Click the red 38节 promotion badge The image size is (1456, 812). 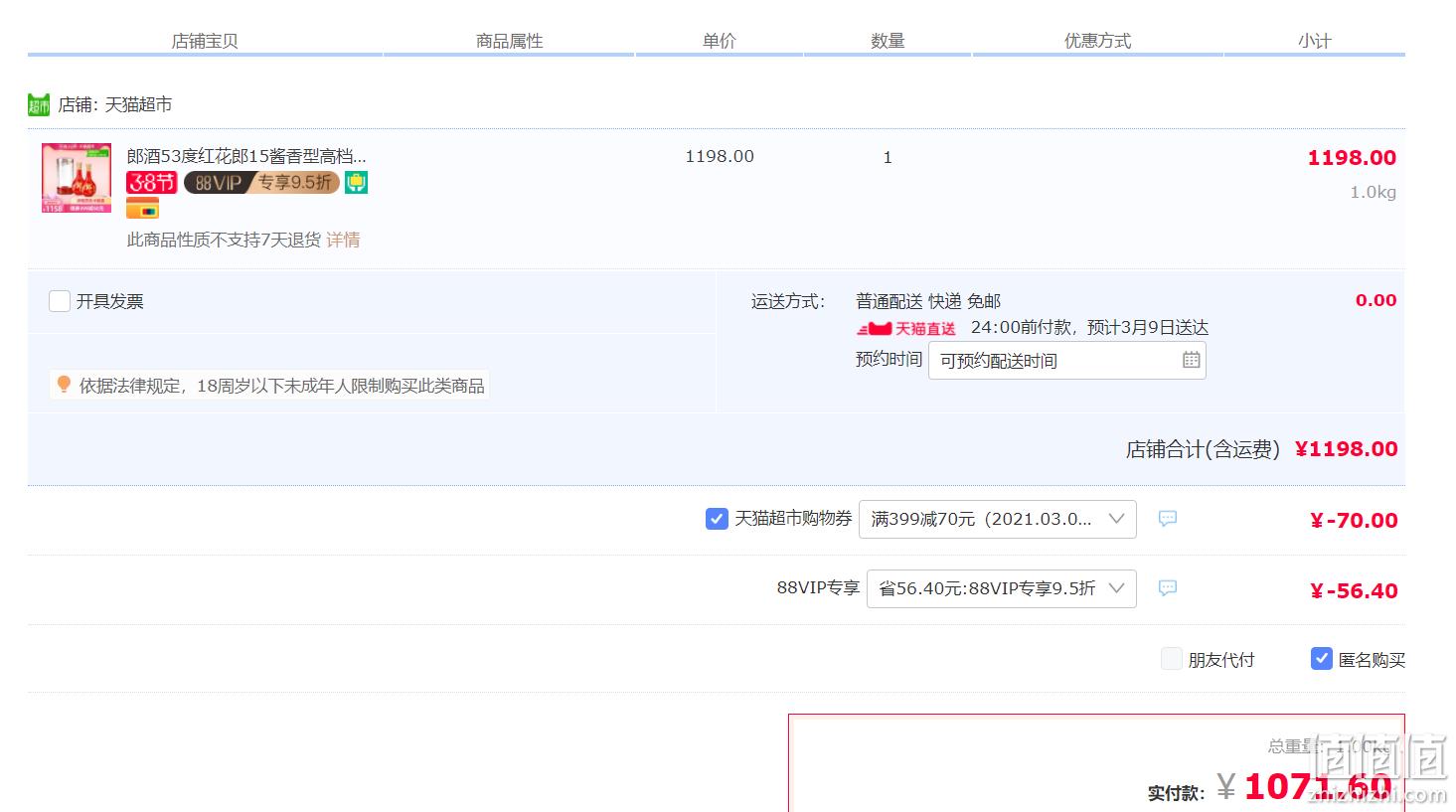click(152, 183)
